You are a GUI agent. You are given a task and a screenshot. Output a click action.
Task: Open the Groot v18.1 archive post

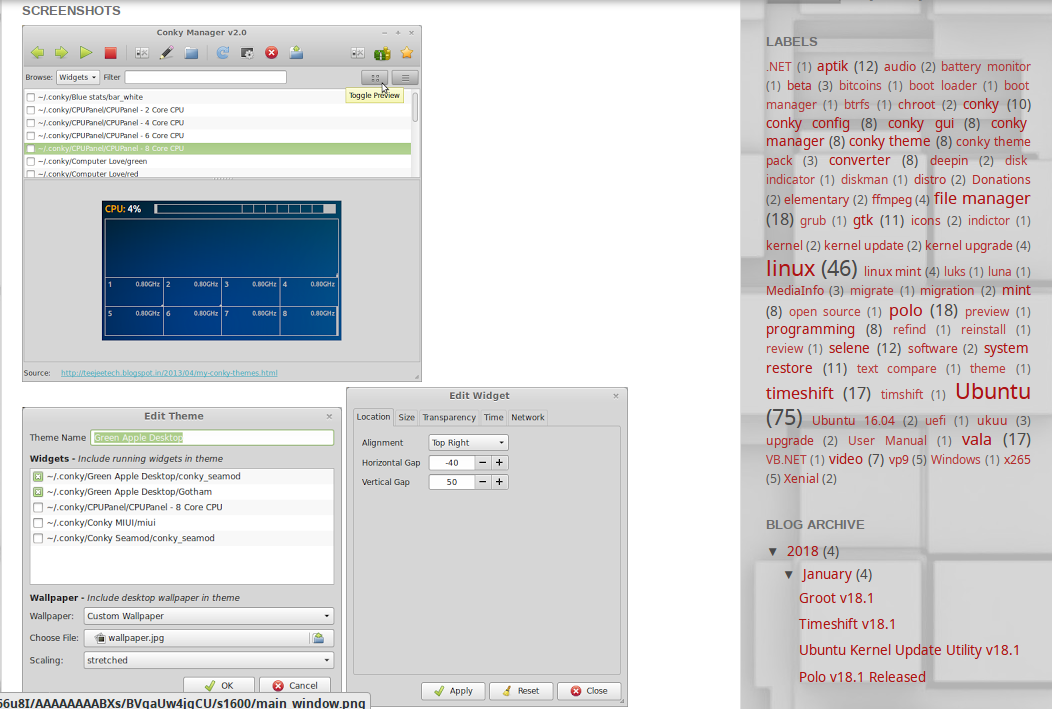click(836, 598)
